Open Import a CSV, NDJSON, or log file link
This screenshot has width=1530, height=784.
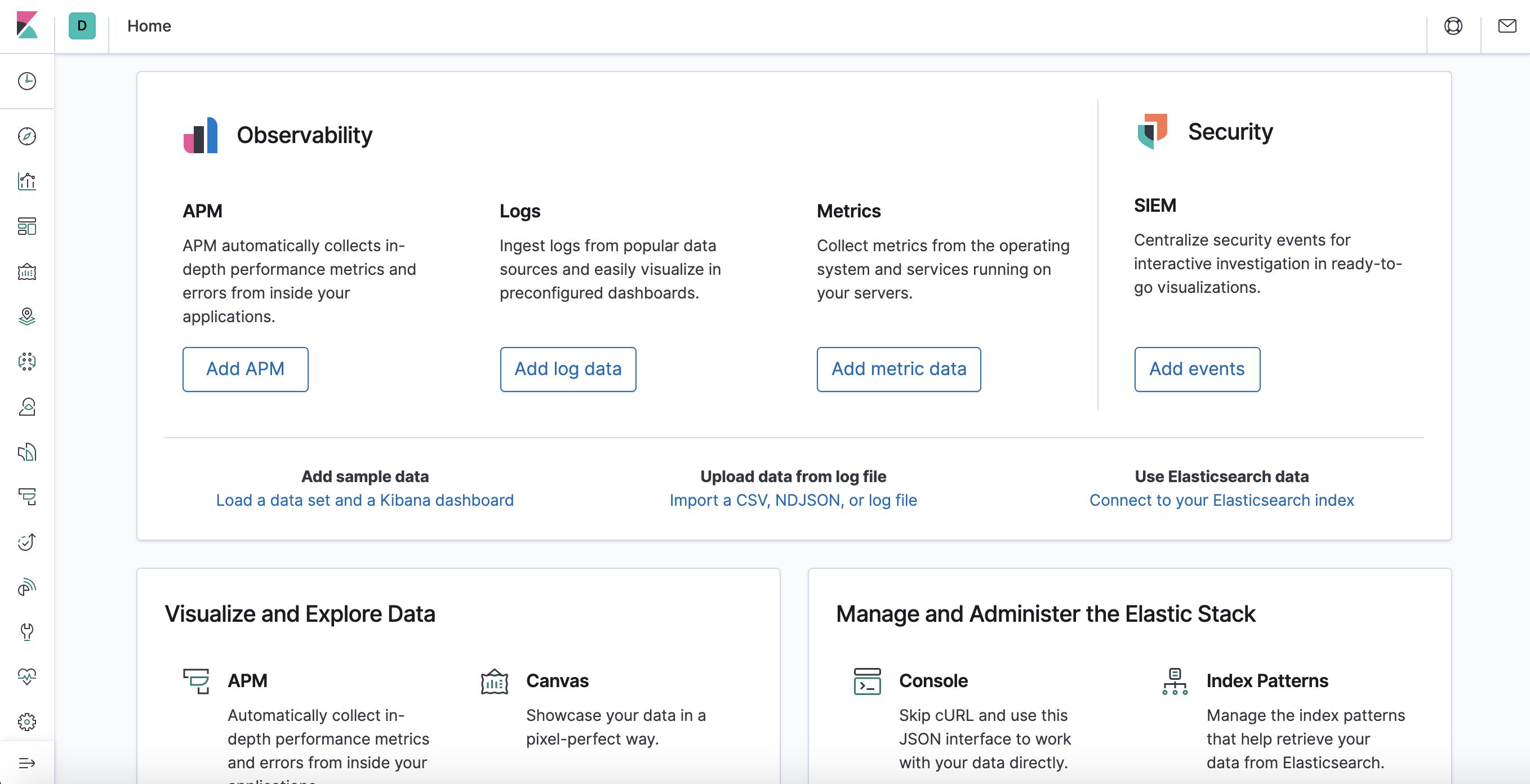click(793, 500)
